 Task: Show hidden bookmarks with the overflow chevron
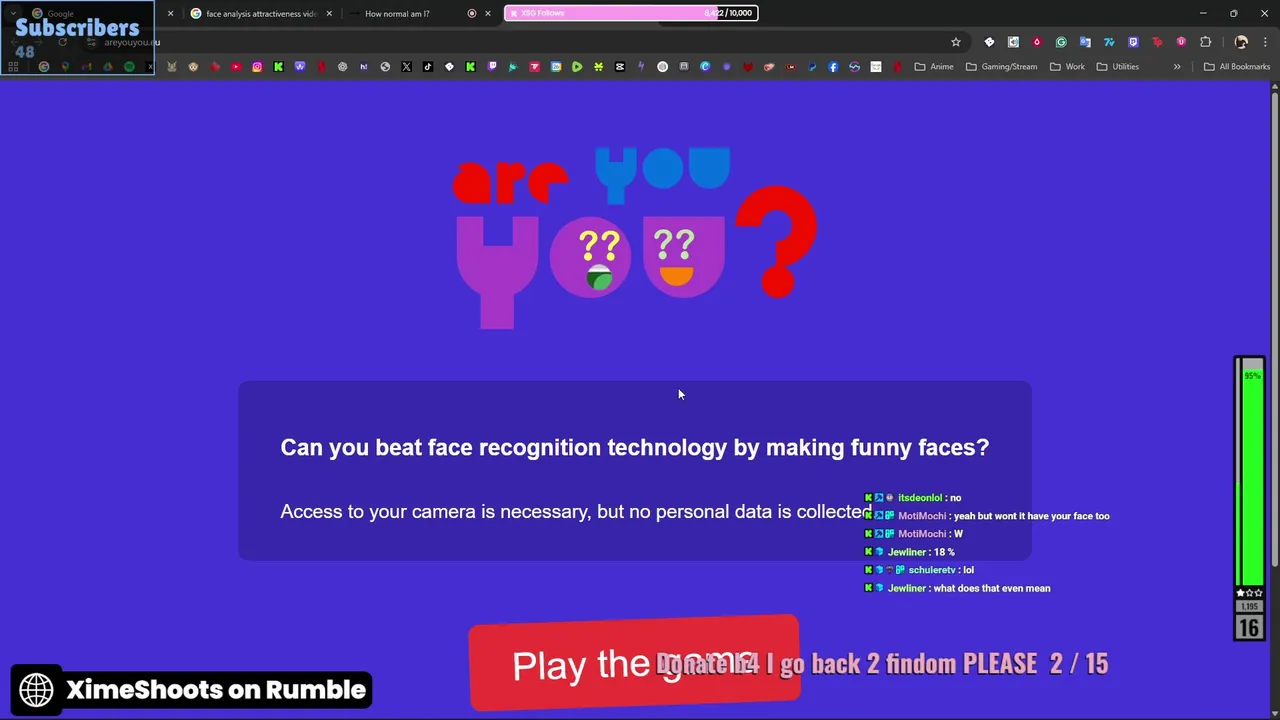click(x=1177, y=66)
